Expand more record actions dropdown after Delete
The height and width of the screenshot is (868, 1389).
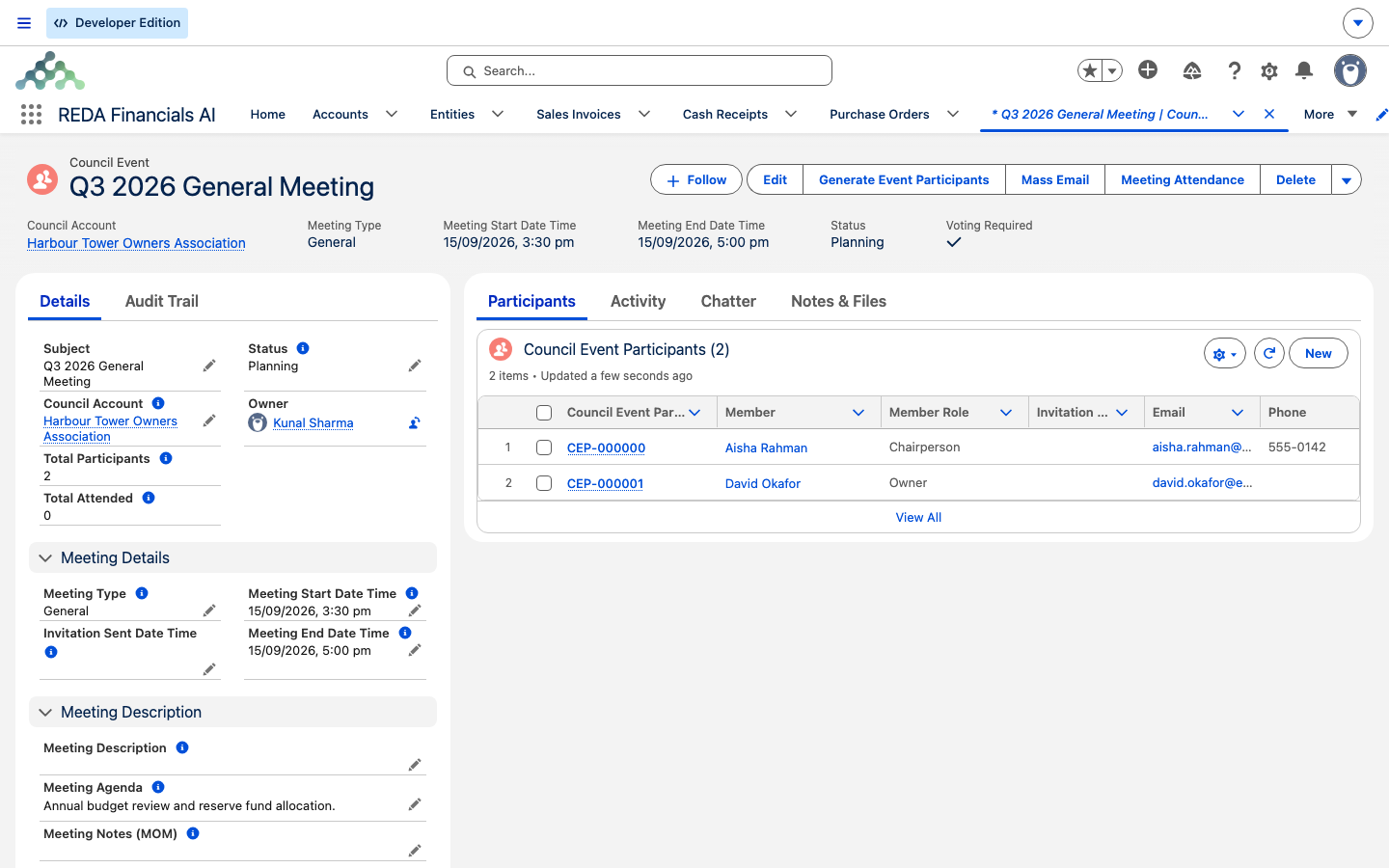pos(1347,180)
